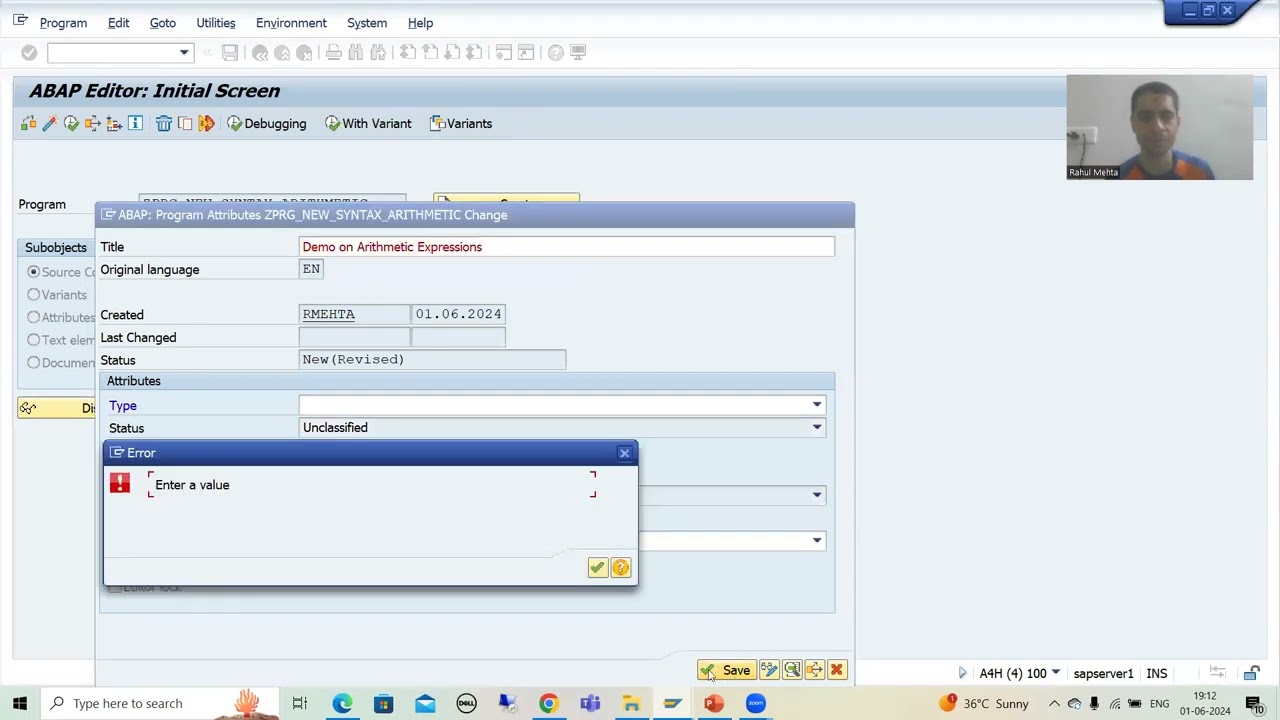Open Zoom from the taskbar
The width and height of the screenshot is (1280, 720).
point(755,704)
